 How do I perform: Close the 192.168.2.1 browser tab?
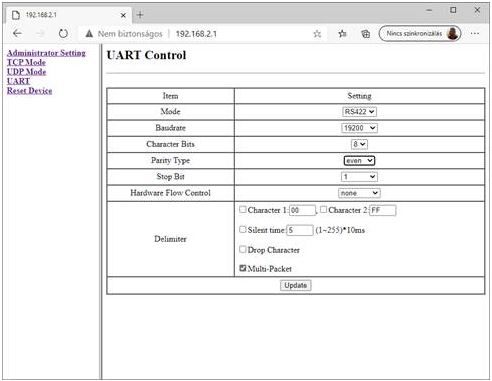pyautogui.click(x=123, y=15)
